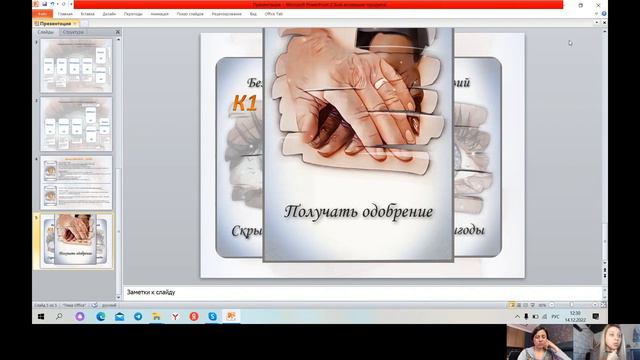Click the hands picture on the slide
Screen dimensions: 640x360
358,102
